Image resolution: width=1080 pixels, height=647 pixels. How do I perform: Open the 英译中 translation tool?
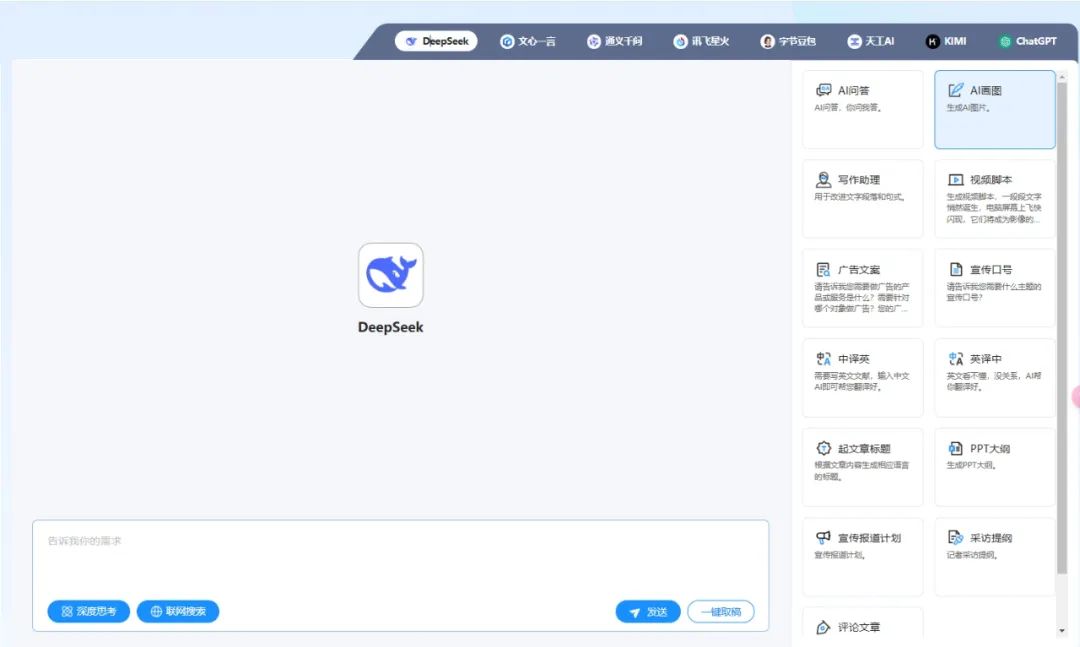tap(994, 378)
